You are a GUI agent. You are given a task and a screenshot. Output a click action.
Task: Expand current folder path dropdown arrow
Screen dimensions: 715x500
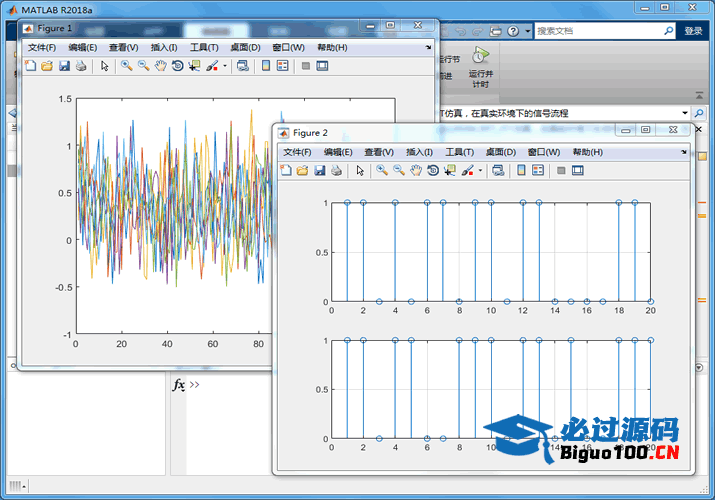685,113
